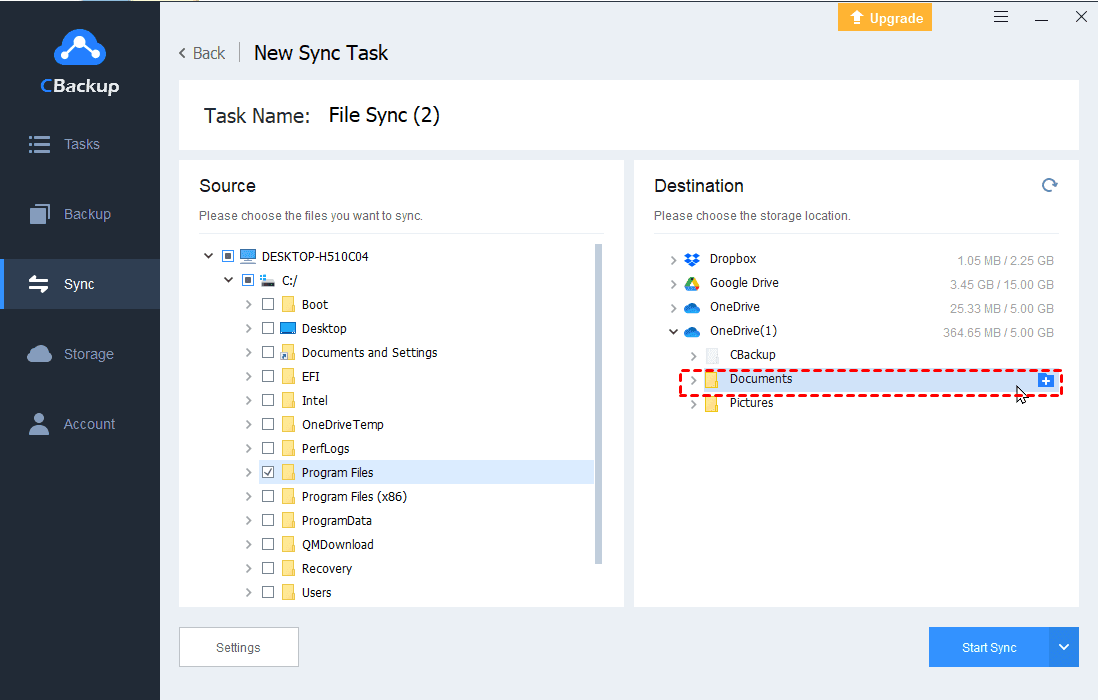1098x700 pixels.
Task: Open the hamburger menu icon in title bar
Action: click(1001, 17)
